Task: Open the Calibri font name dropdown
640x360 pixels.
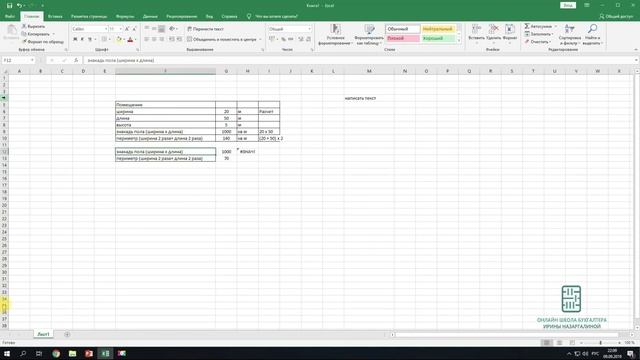Action: point(106,29)
